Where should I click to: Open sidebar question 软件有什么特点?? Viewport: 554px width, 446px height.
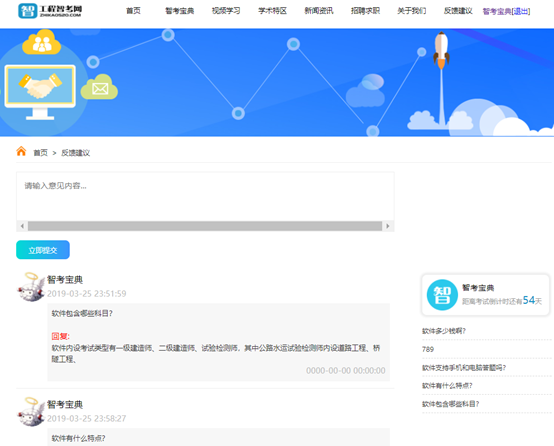click(447, 386)
